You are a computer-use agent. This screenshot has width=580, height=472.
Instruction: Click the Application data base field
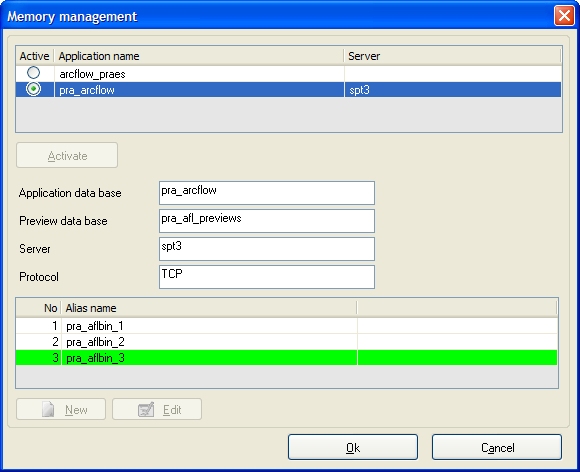coord(267,193)
